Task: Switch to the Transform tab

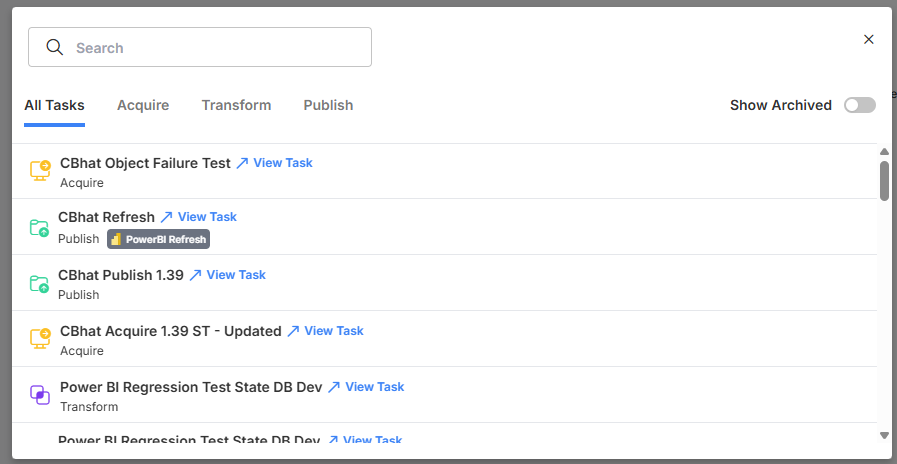Action: coord(236,105)
